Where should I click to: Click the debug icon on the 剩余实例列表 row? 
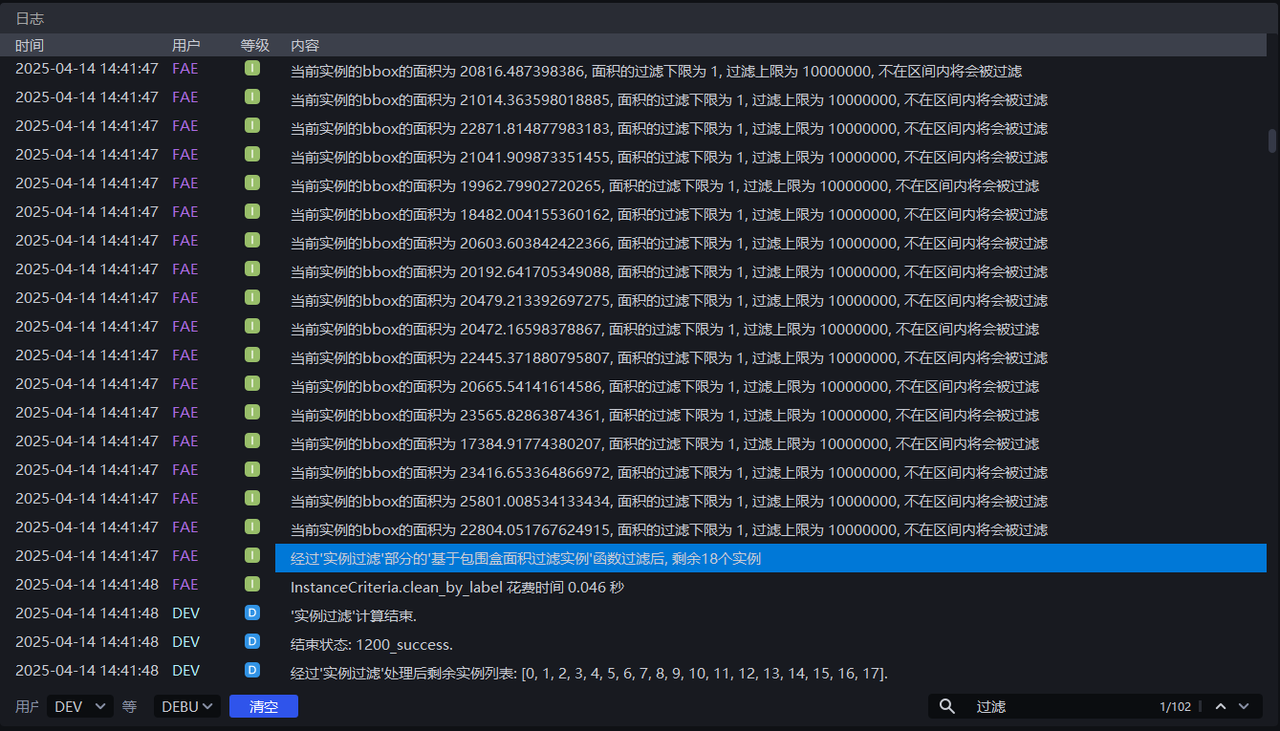[x=252, y=671]
